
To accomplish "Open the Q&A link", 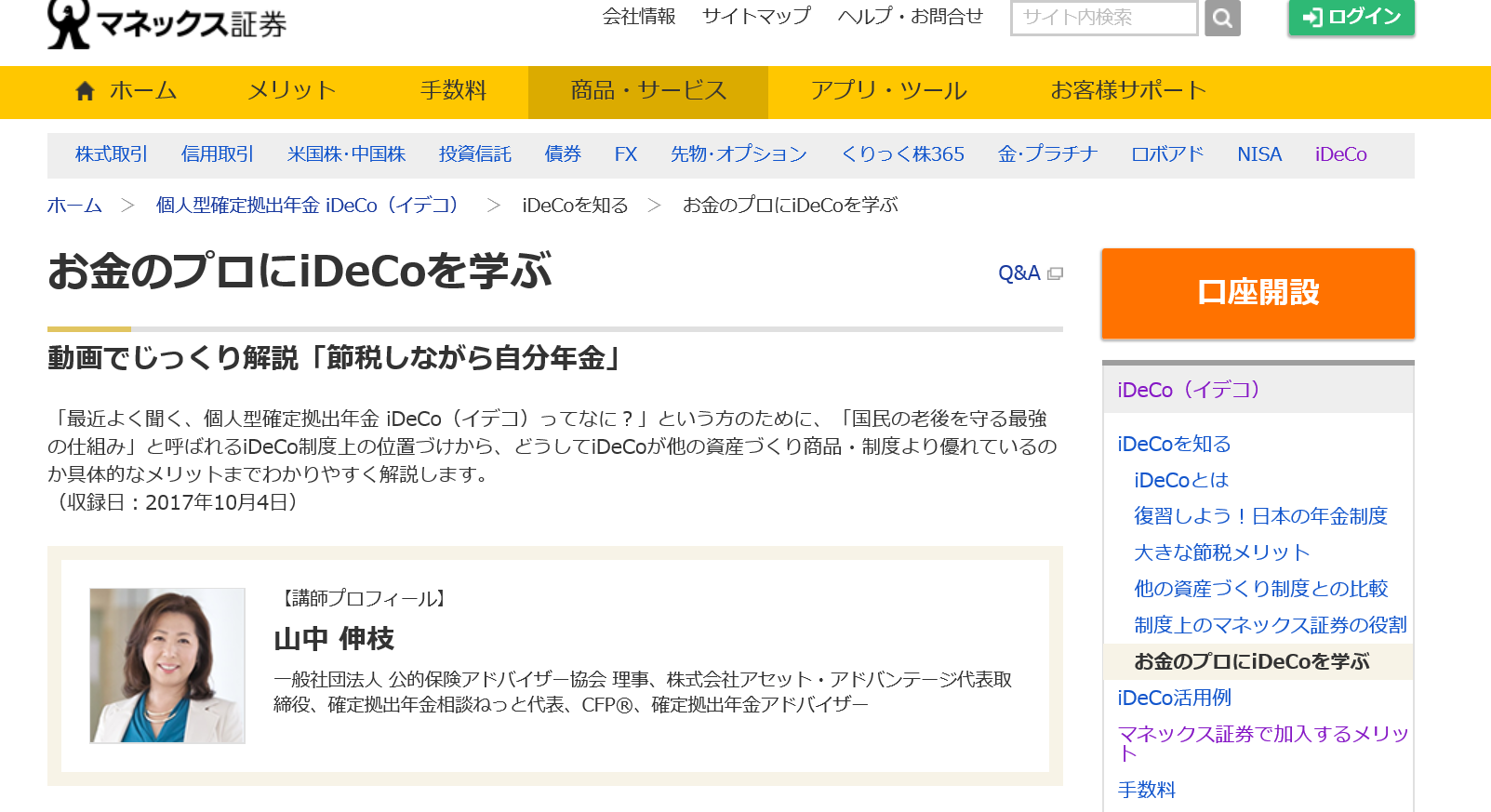I will 1019,273.
